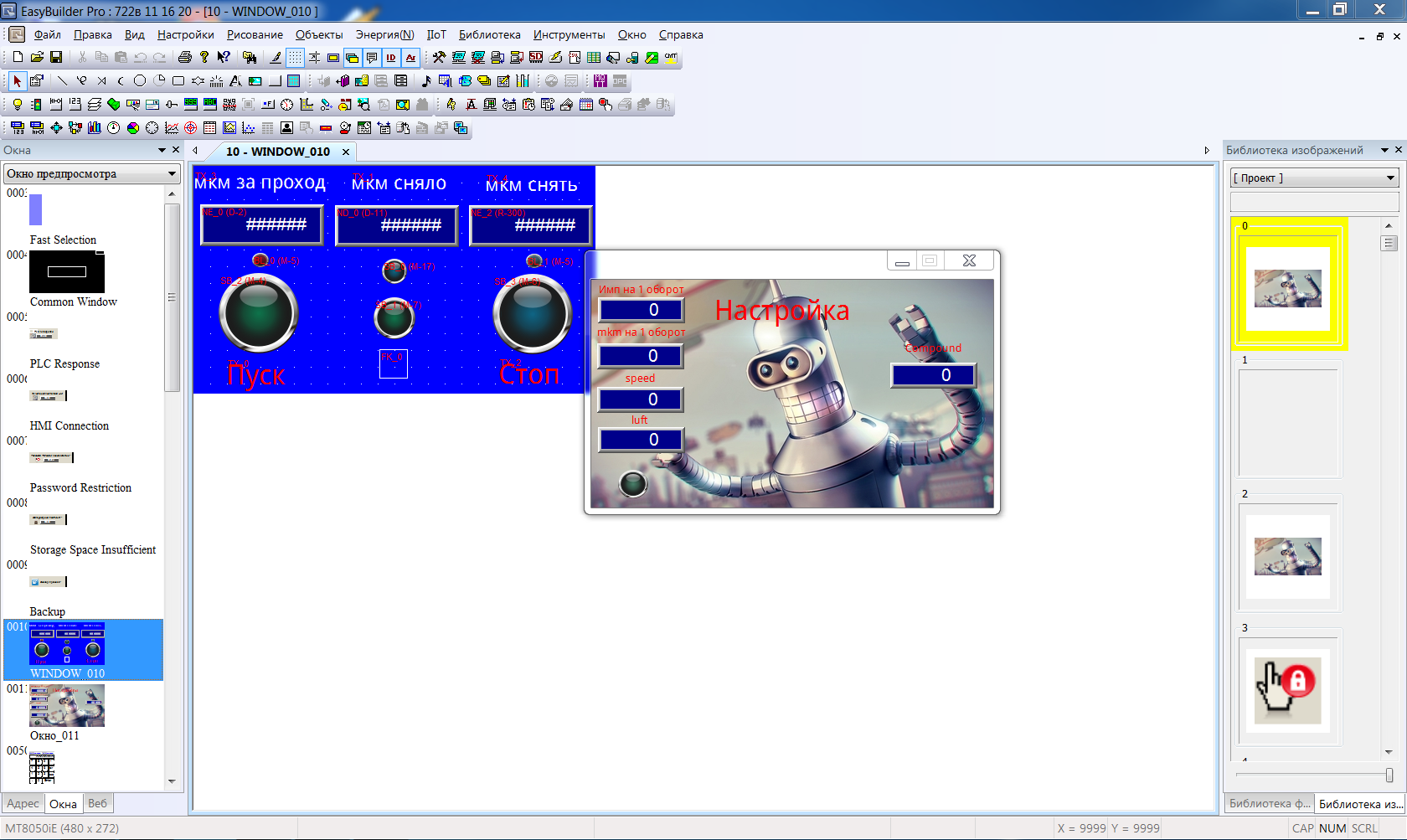The width and height of the screenshot is (1407, 840).
Task: Open the '[ Проект ]' library dropdown
Action: click(x=1315, y=178)
